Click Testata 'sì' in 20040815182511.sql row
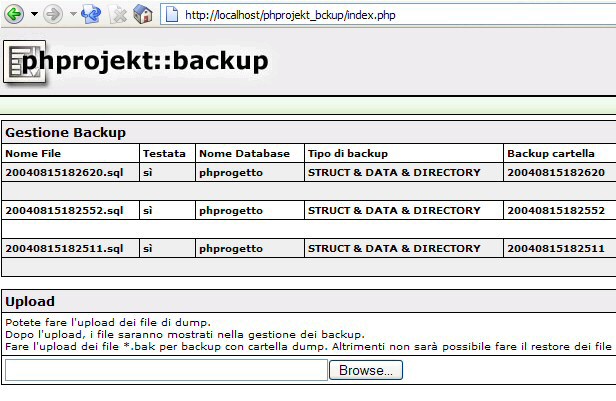 pos(148,249)
